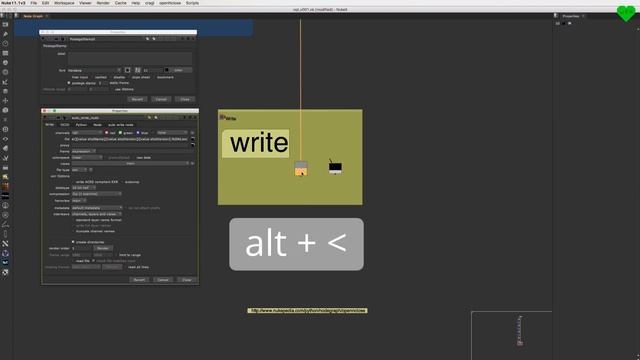640x360 pixels.
Task: Open the Workspace menu
Action: (64, 3)
